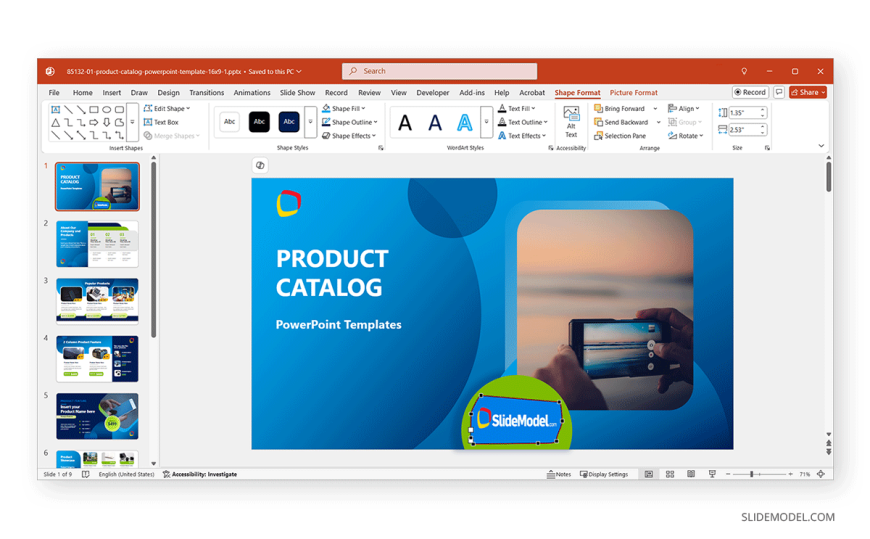The width and height of the screenshot is (870, 539).
Task: Apply the white Abc shape style
Action: (x=229, y=122)
